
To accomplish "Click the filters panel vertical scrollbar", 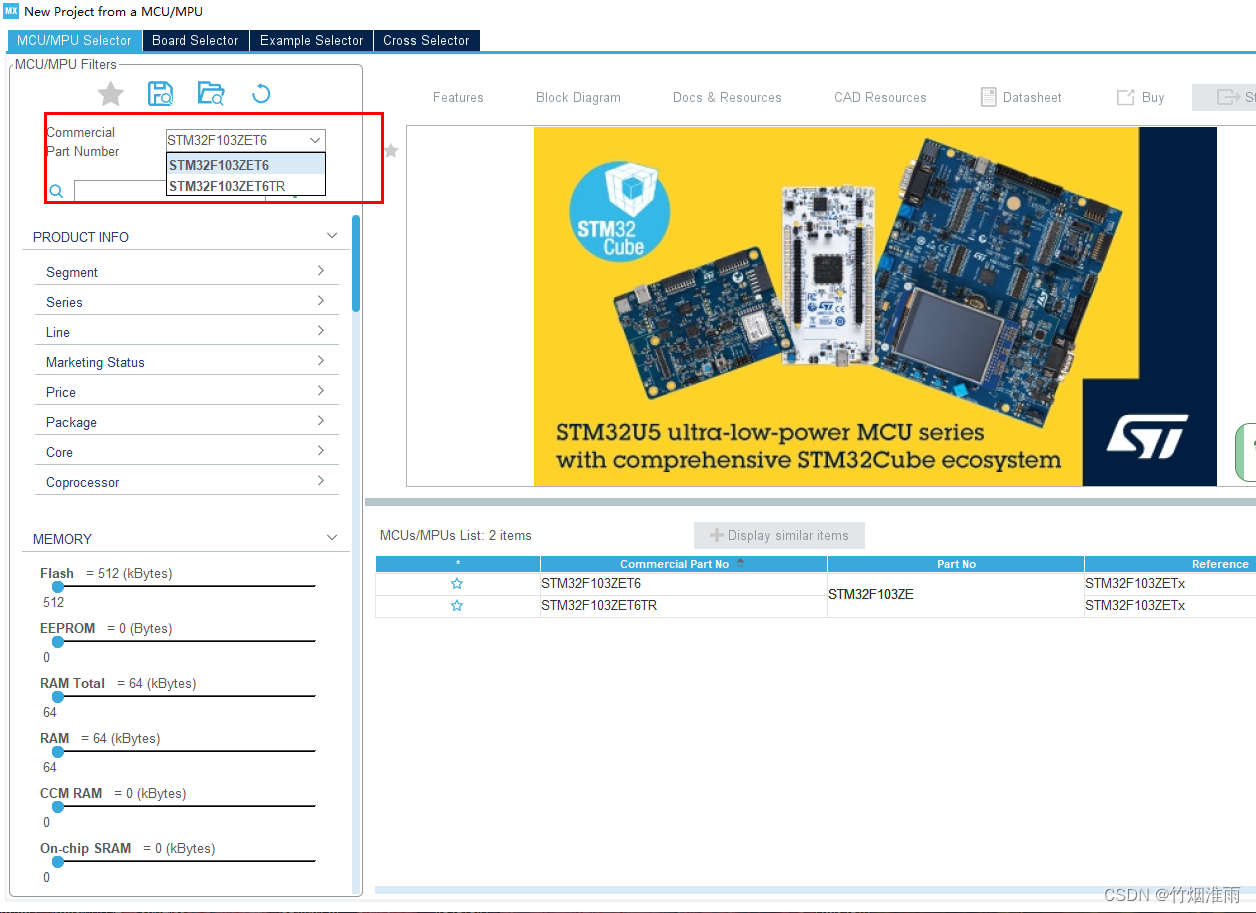I will (x=356, y=264).
